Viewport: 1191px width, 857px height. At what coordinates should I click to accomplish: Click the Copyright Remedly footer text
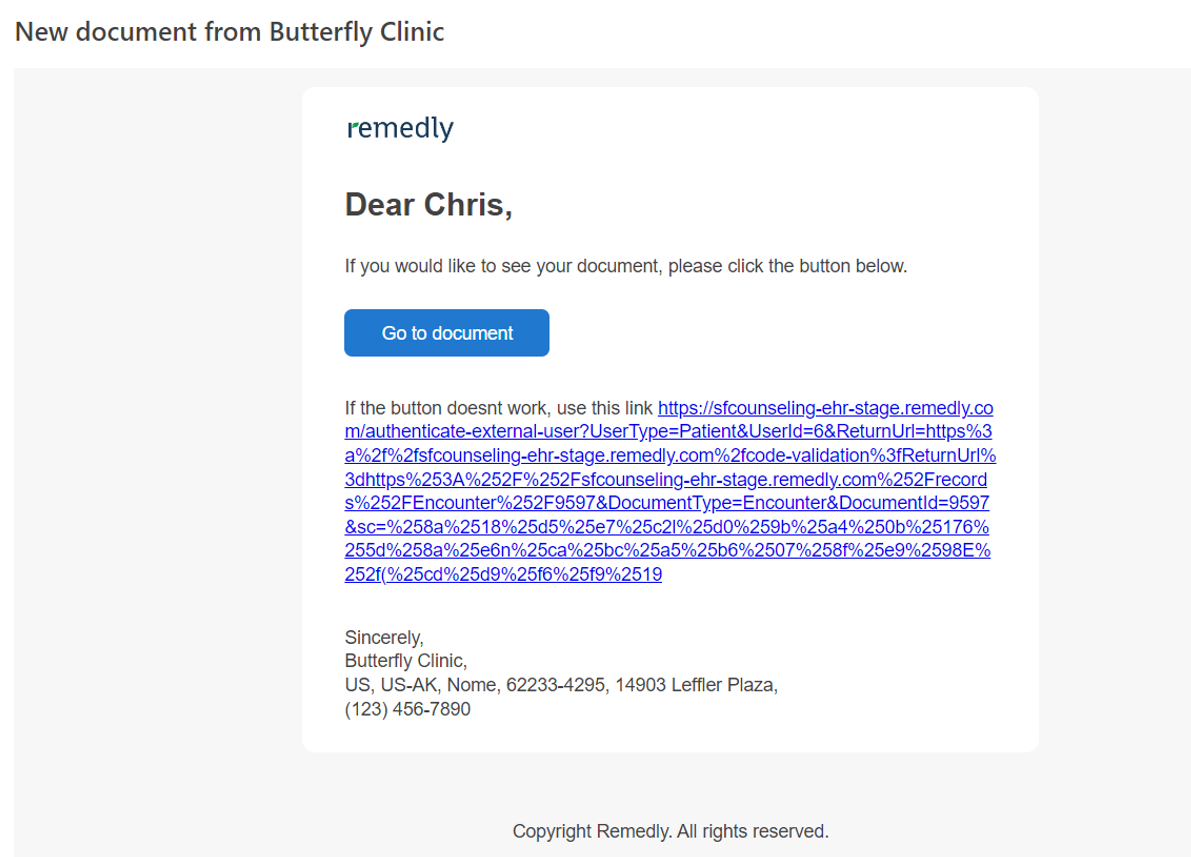click(670, 831)
